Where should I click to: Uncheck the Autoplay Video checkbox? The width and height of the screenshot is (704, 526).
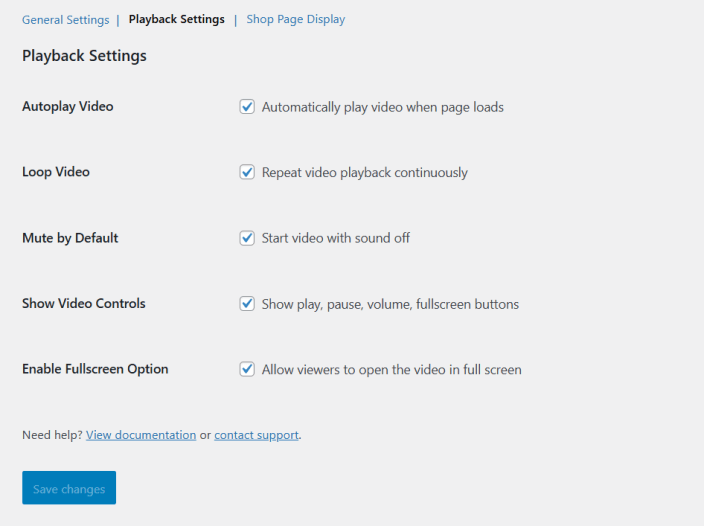pos(247,106)
